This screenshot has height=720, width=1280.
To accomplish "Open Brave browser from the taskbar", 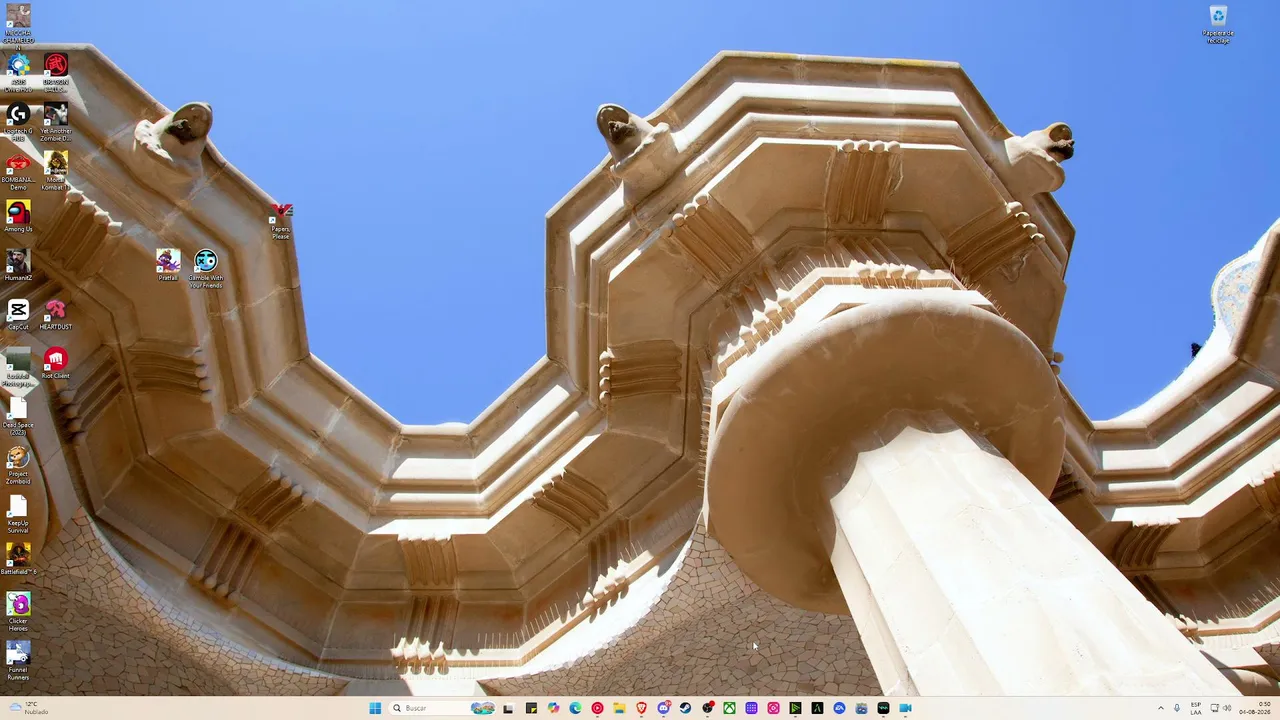I will click(x=641, y=708).
